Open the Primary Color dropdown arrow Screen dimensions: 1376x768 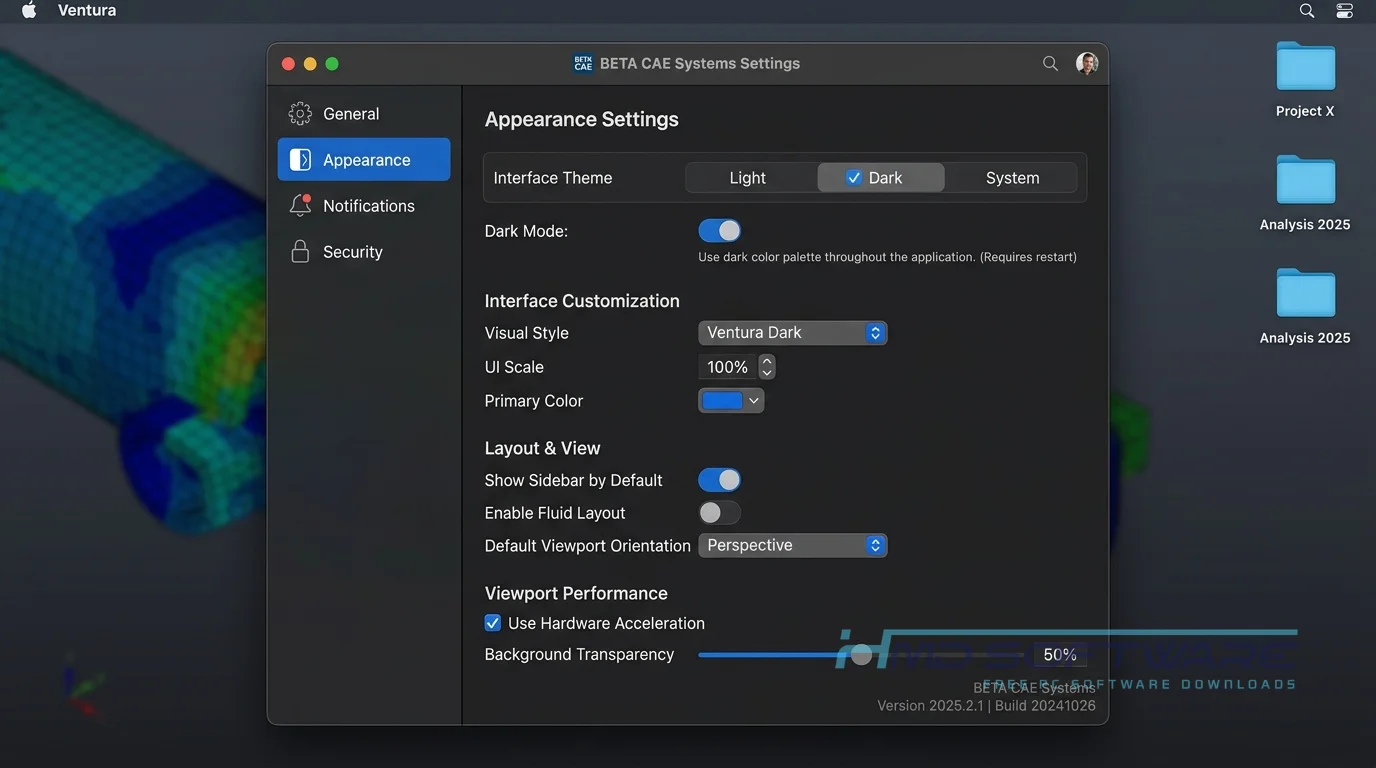[755, 401]
